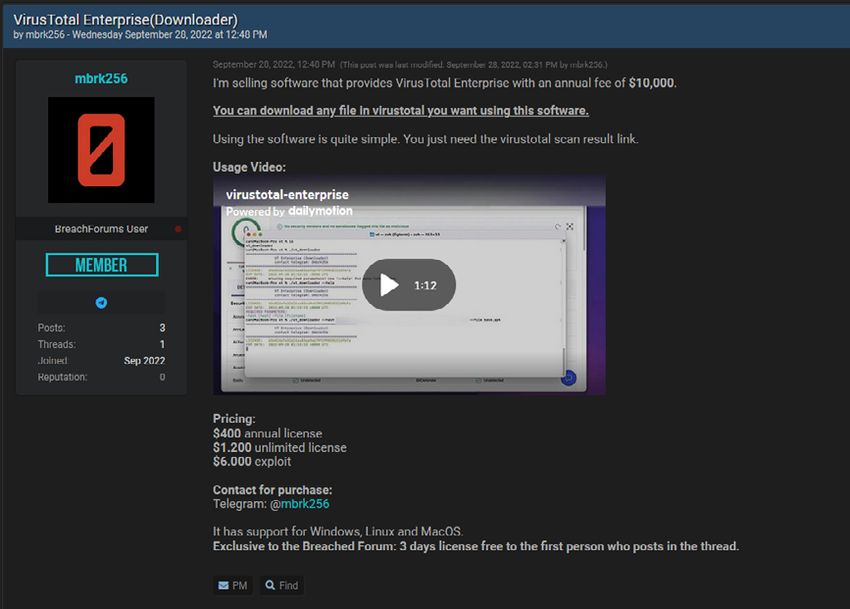The width and height of the screenshot is (850, 609).
Task: Click the Find posts button
Action: 281,585
